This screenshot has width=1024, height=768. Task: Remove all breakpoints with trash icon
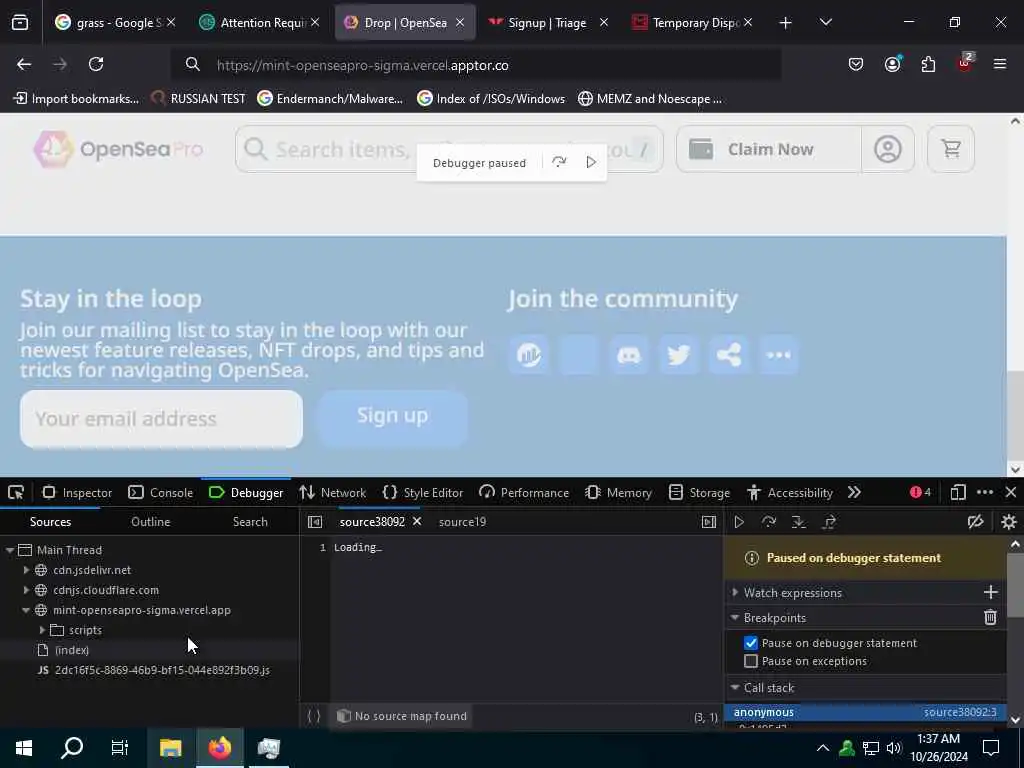[990, 617]
